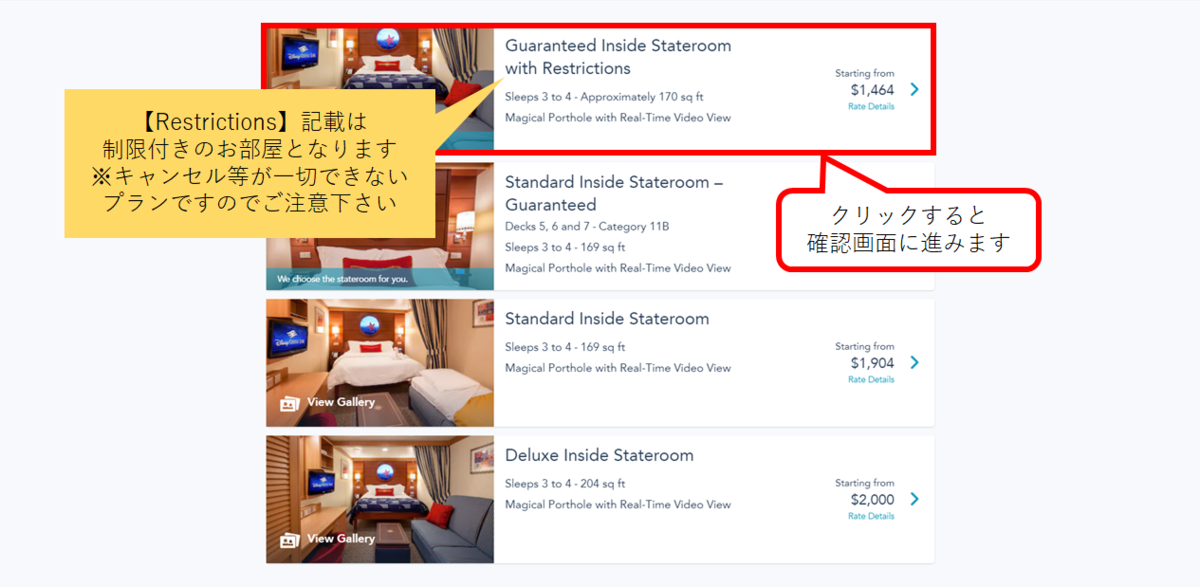Select Guaranteed Inside Stateroom with Restrictions title
Screen dimensions: 1200x587
pos(618,57)
